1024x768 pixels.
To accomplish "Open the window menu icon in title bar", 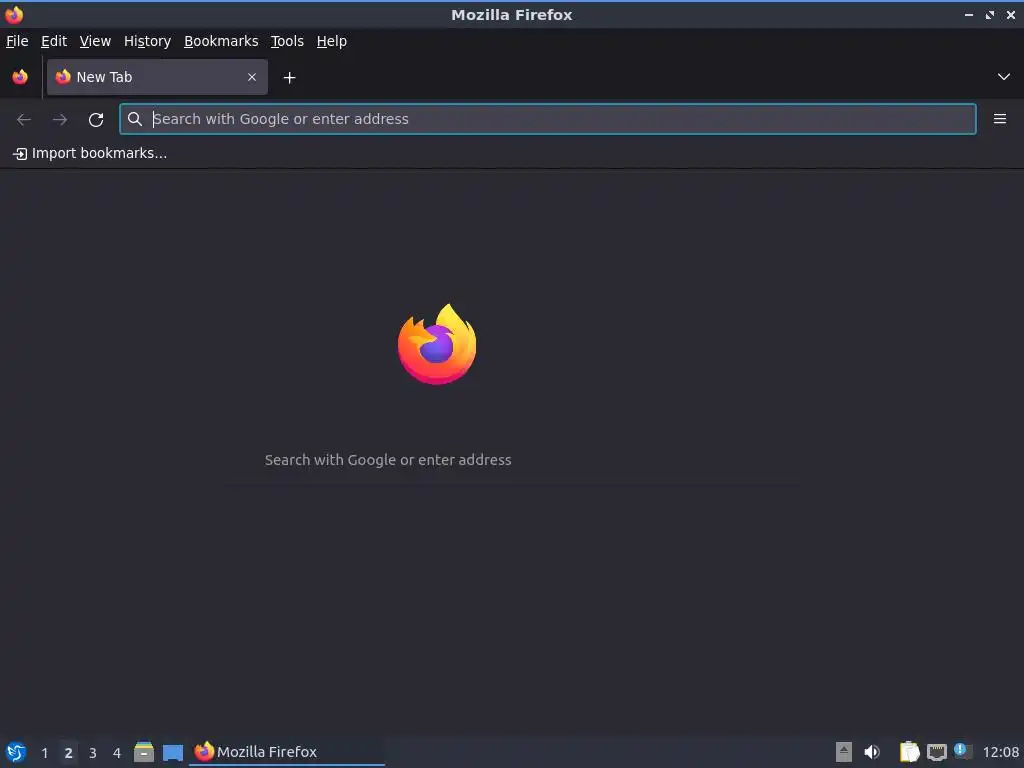I will coord(14,14).
